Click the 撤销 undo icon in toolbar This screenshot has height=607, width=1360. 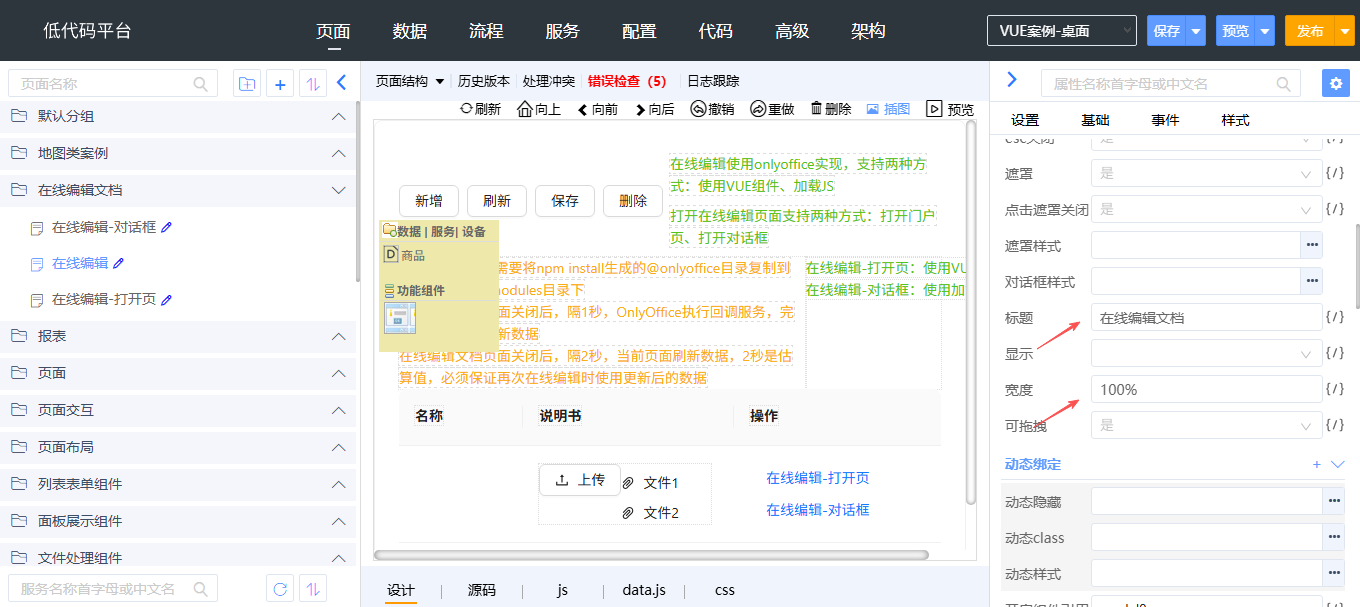(x=699, y=109)
